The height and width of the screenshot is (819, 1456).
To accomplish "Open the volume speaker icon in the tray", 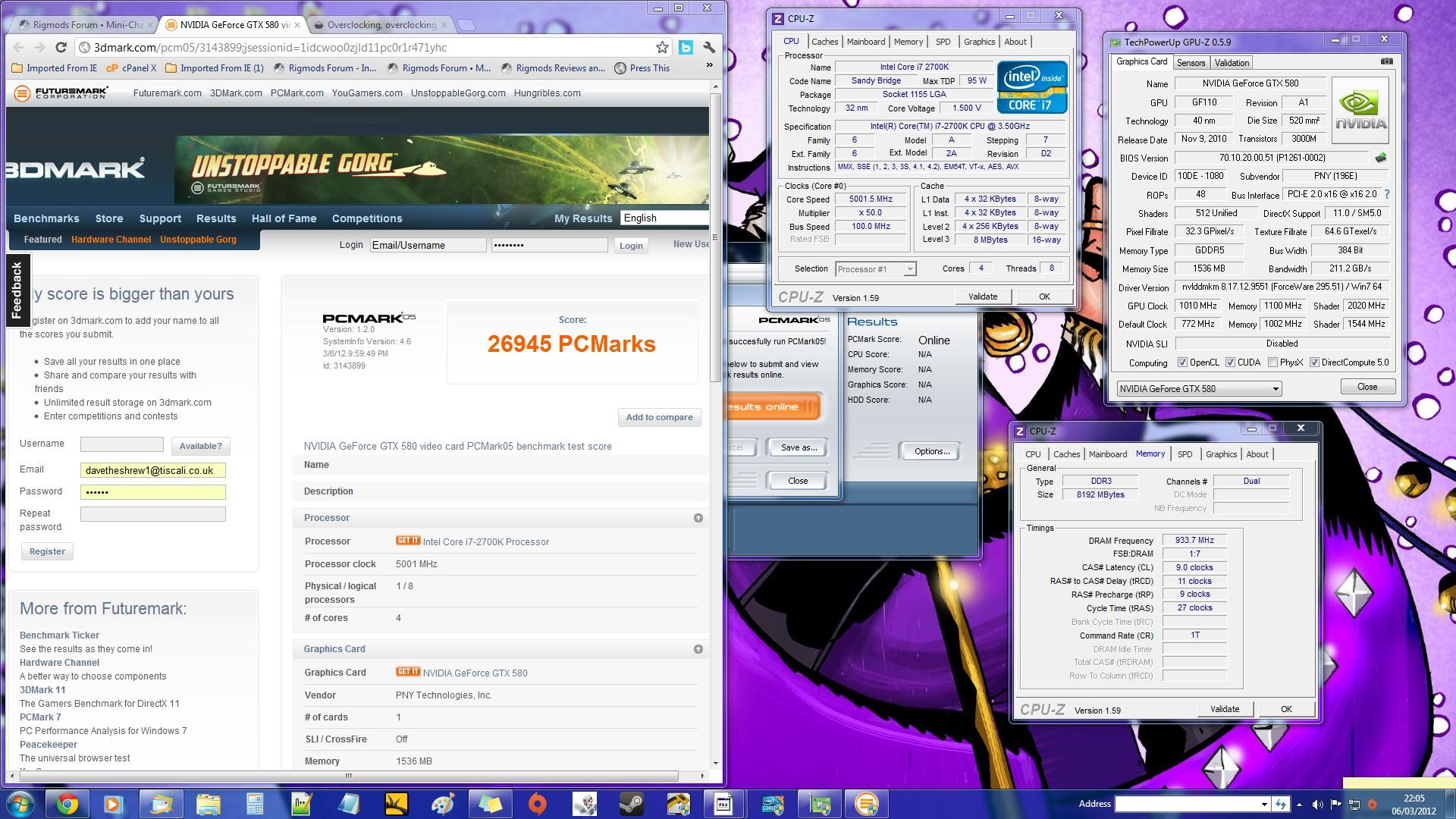I will (1317, 804).
